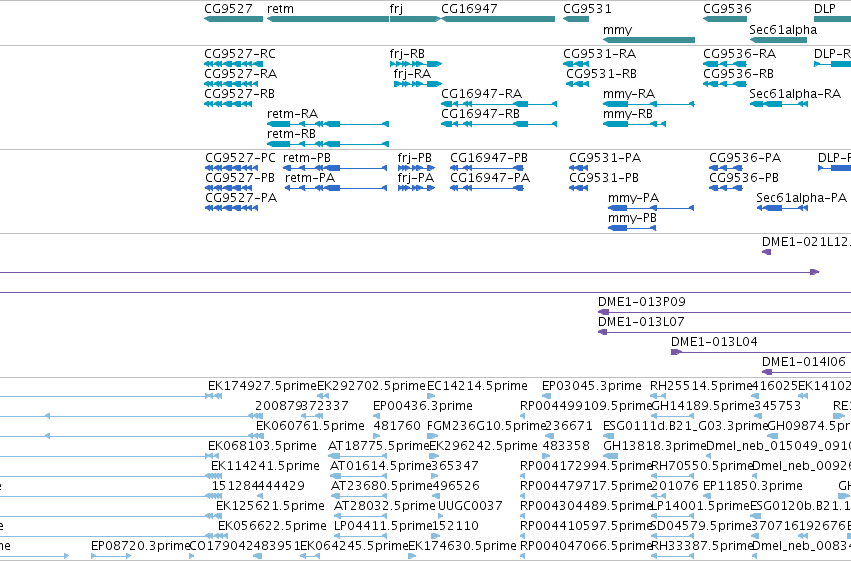The height and width of the screenshot is (561, 851).
Task: Click the retm-RA transcript glyph
Action: coord(328,124)
